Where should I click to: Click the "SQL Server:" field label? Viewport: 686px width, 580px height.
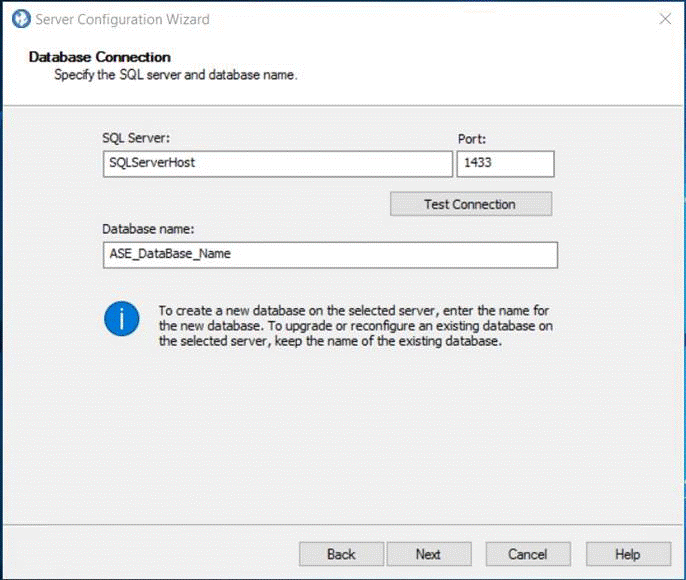click(136, 139)
